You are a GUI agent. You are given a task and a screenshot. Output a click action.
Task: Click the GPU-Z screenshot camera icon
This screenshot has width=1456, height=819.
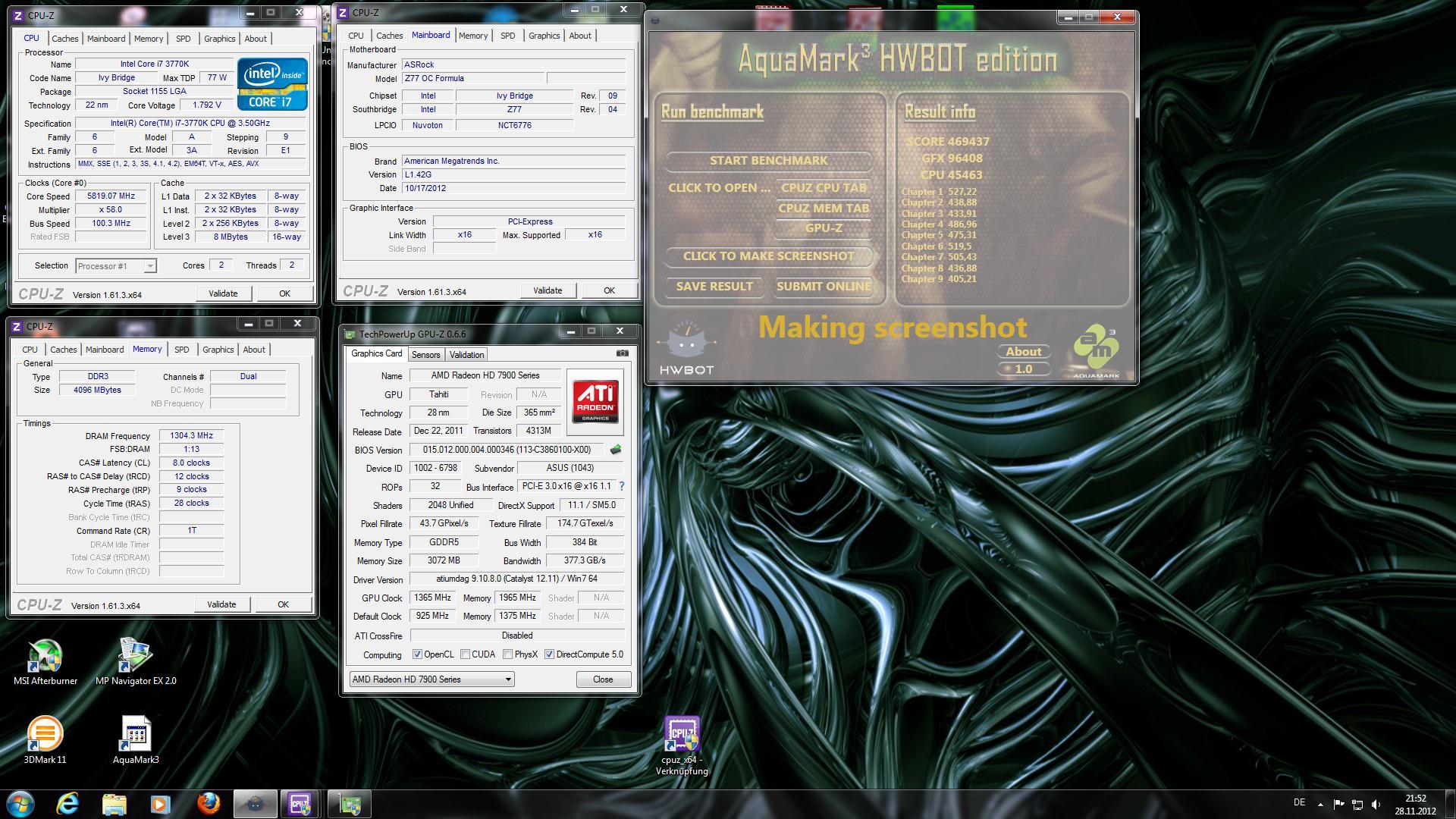623,353
